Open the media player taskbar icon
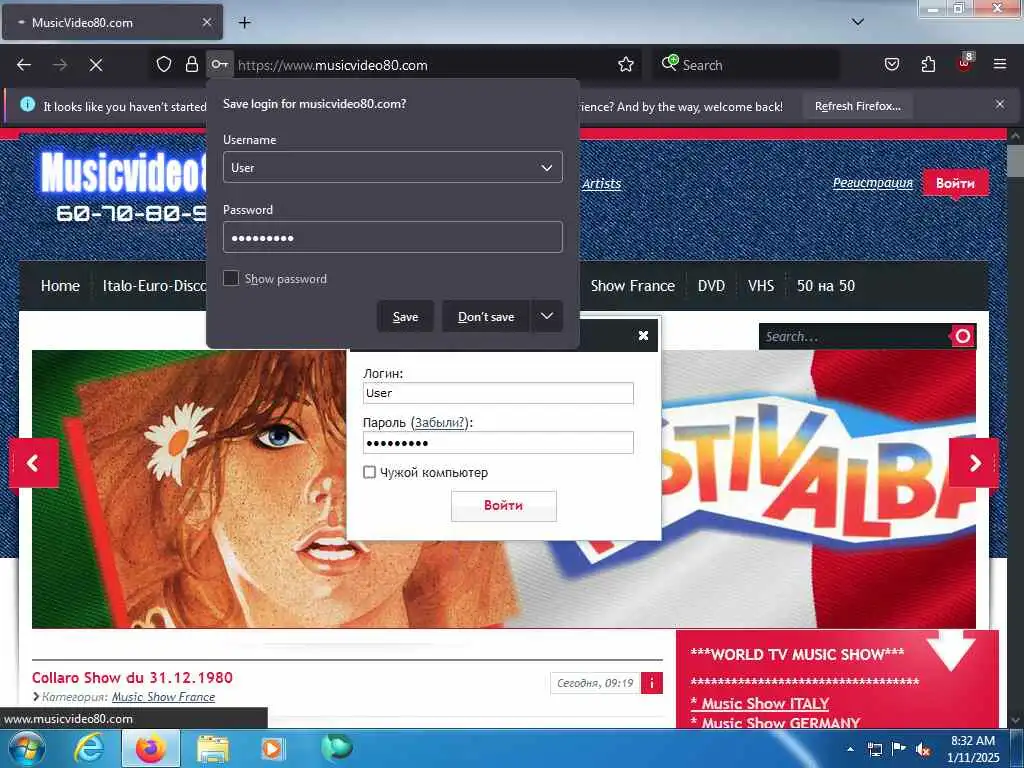Viewport: 1024px width, 768px height. (x=272, y=748)
